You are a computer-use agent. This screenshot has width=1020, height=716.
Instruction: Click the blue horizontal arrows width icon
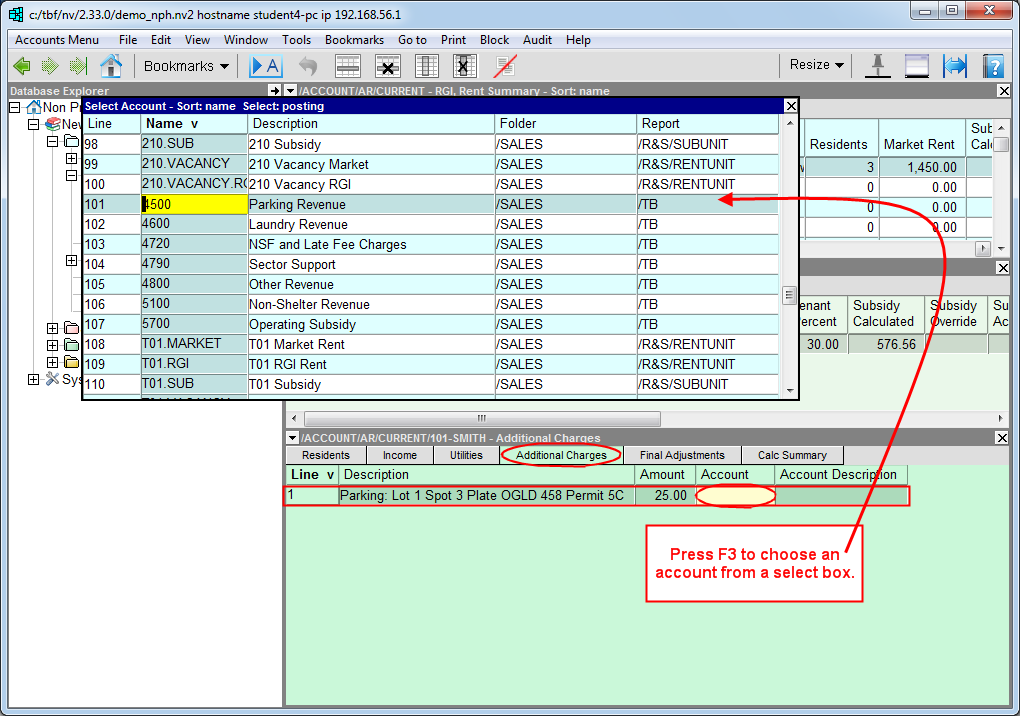pyautogui.click(x=955, y=66)
